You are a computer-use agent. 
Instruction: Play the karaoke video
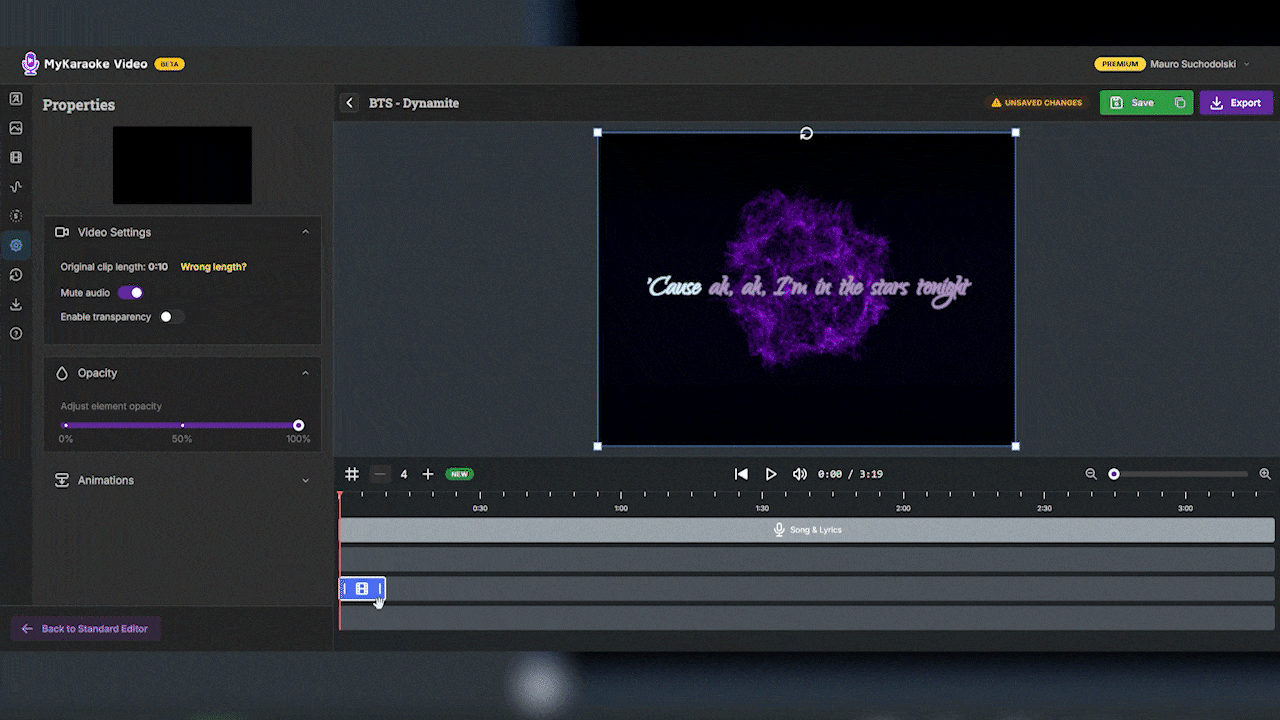(771, 474)
